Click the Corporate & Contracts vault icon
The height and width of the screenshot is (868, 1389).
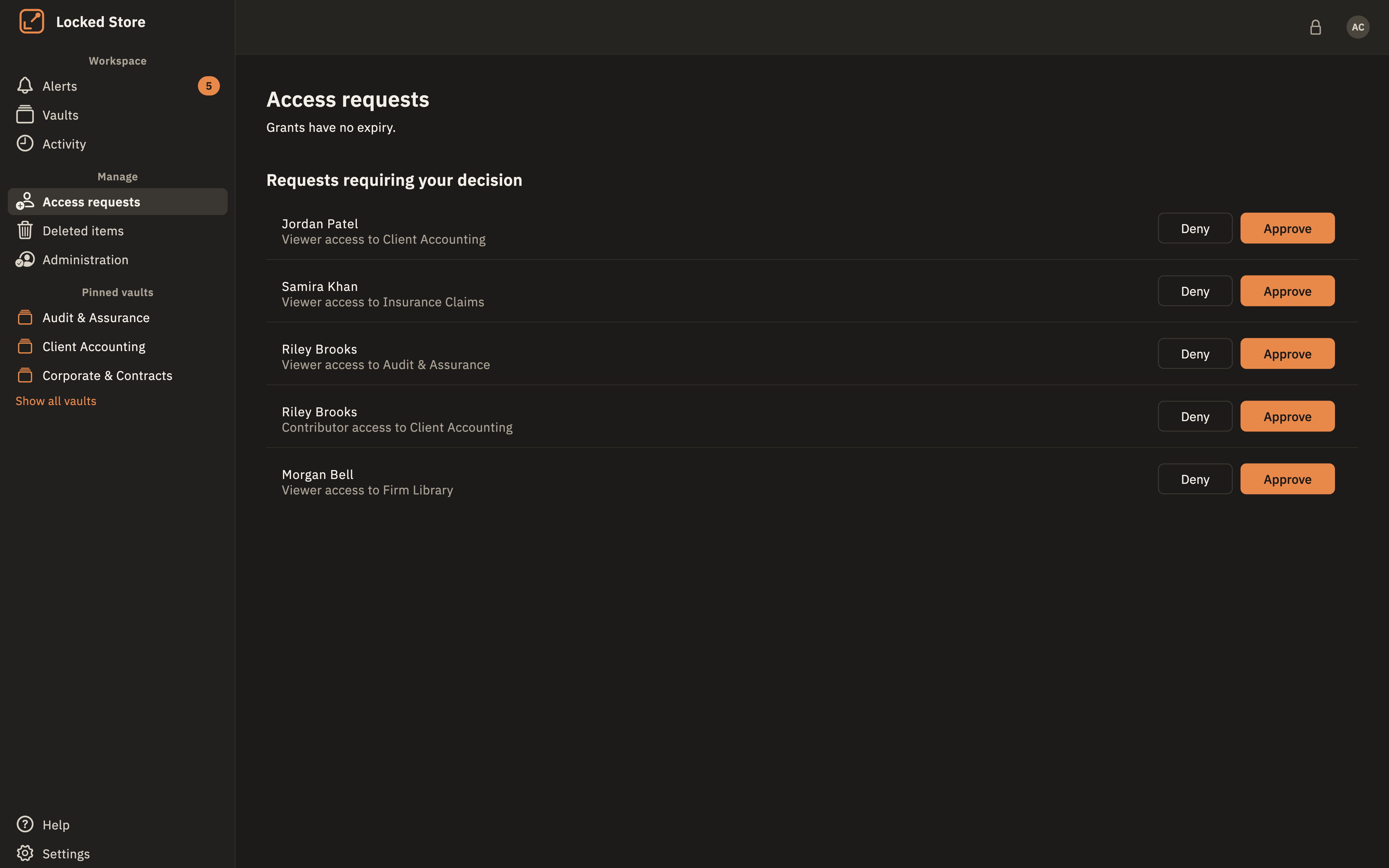[x=25, y=375]
